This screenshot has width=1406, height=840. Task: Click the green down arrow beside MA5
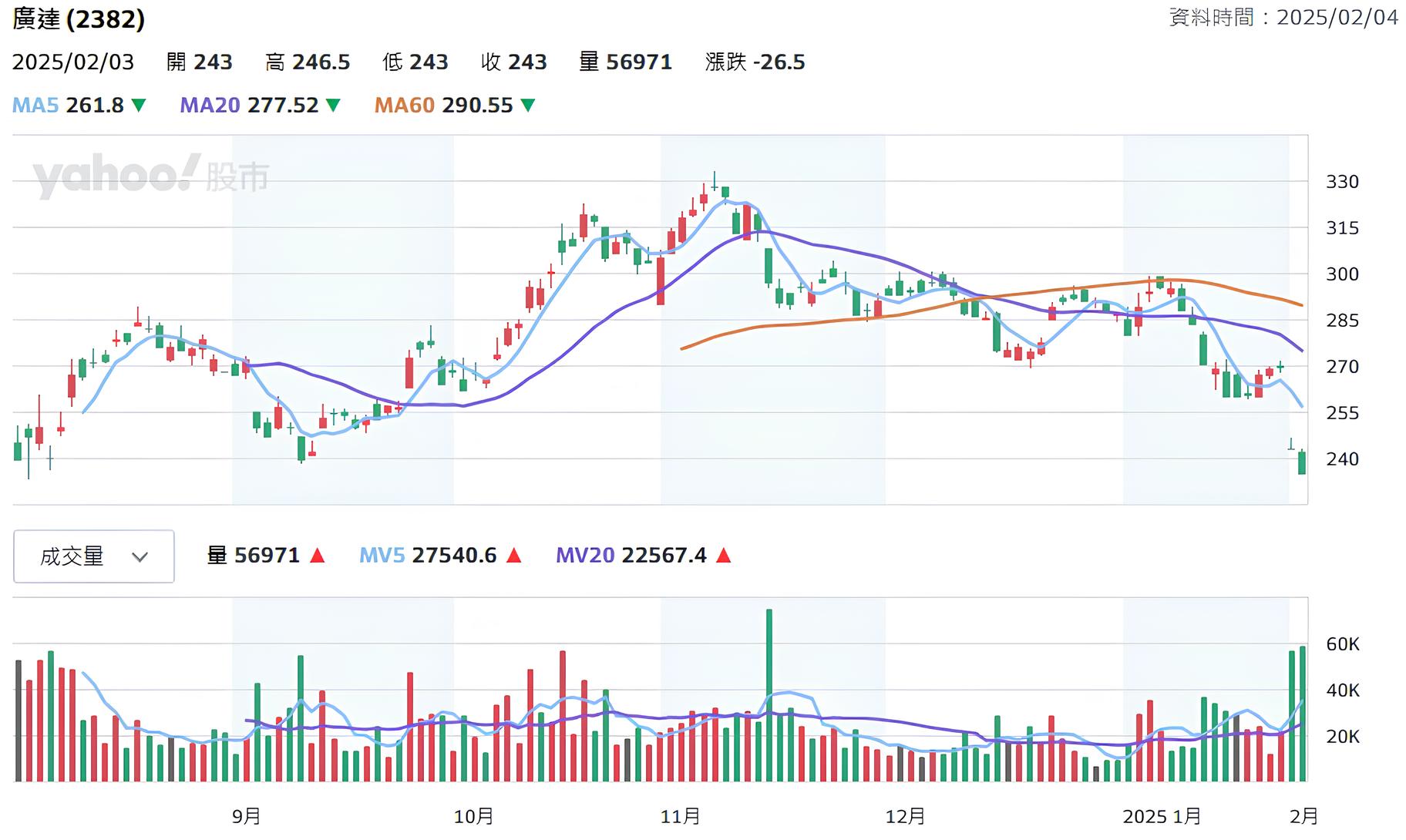pos(139,105)
